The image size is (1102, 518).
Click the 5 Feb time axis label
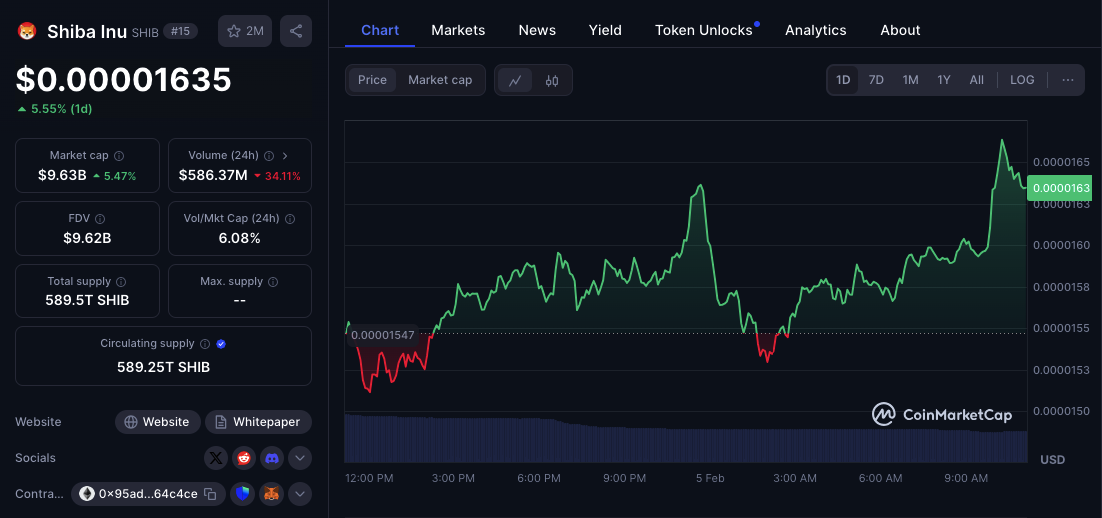(x=710, y=479)
